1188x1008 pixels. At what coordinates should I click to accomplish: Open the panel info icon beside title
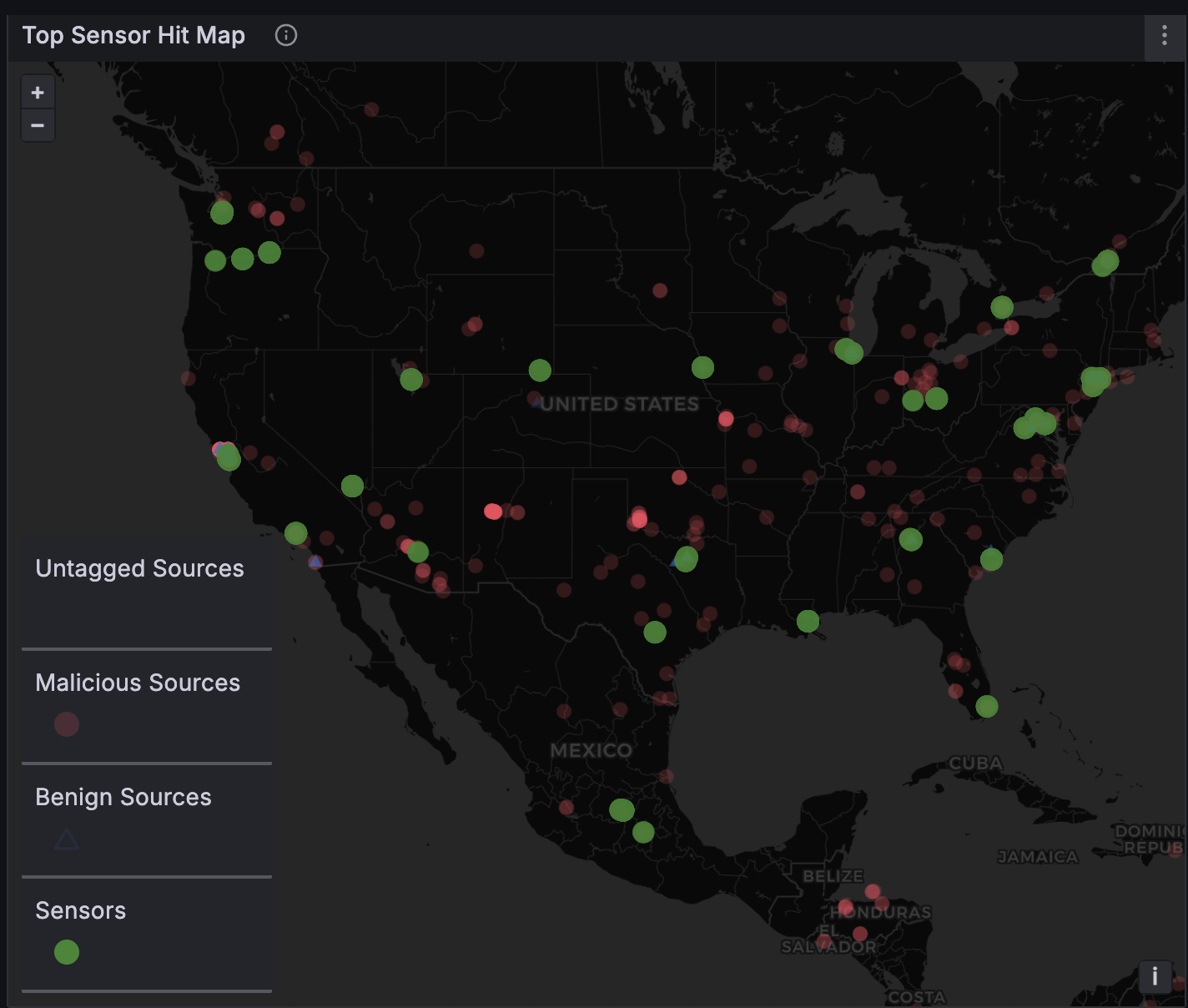tap(286, 35)
